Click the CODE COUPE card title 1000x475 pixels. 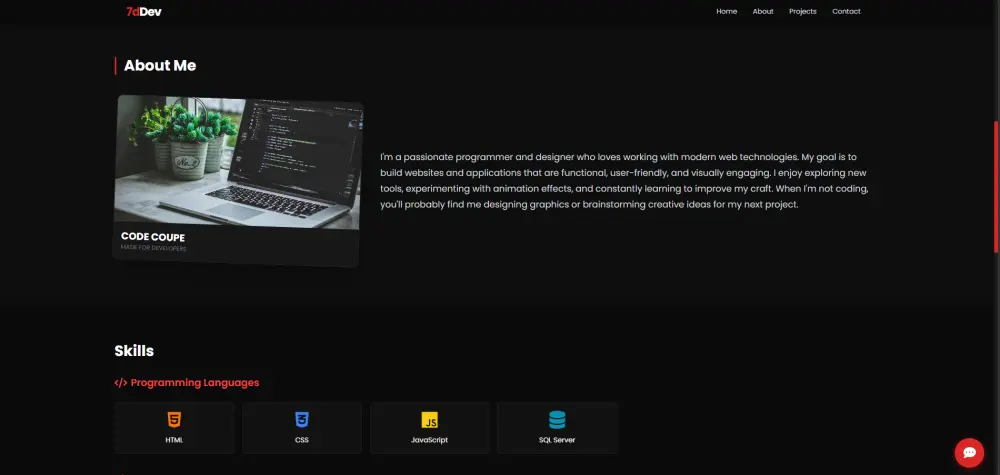point(153,237)
